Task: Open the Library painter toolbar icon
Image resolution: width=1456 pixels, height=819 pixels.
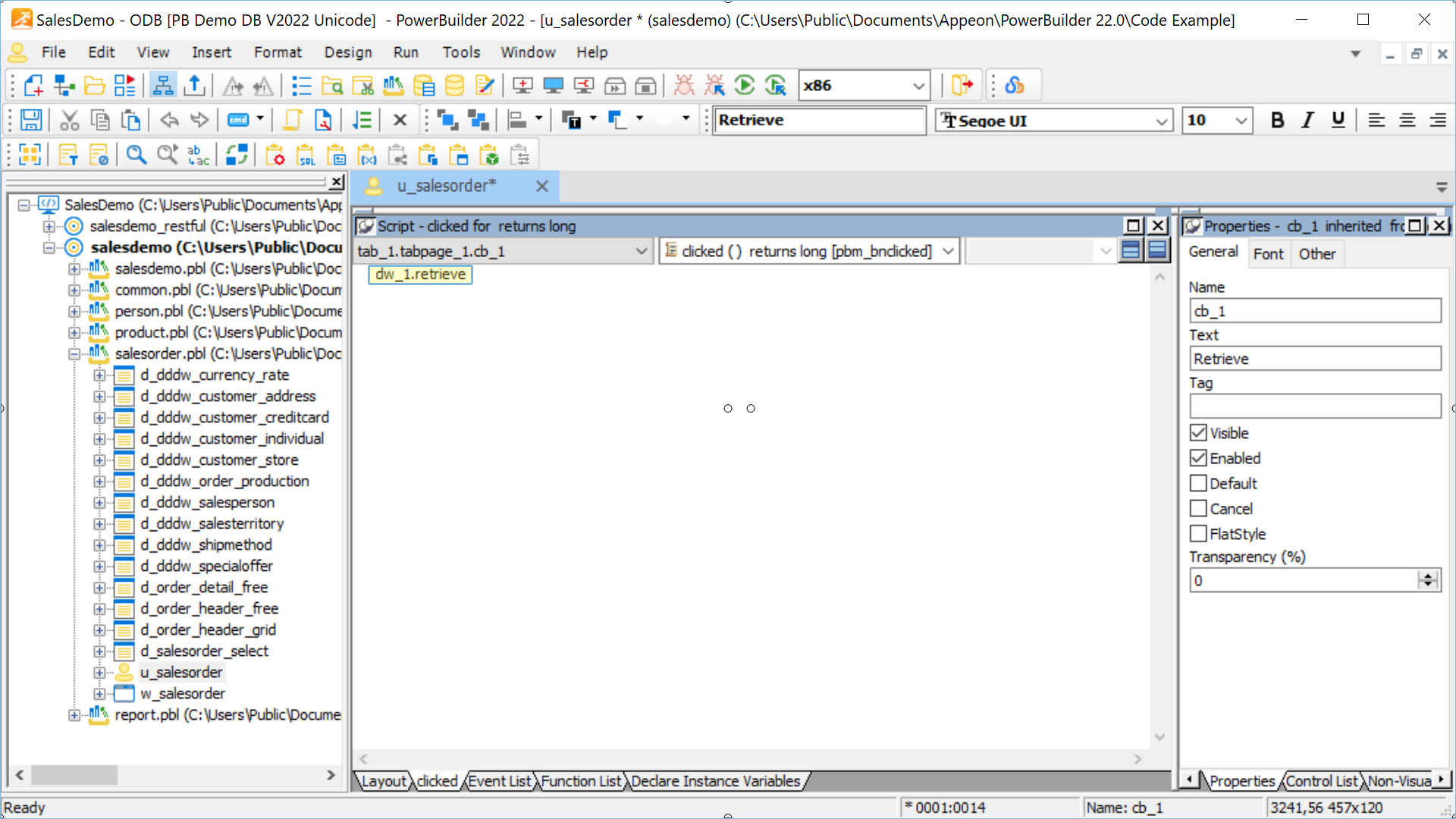Action: click(394, 86)
